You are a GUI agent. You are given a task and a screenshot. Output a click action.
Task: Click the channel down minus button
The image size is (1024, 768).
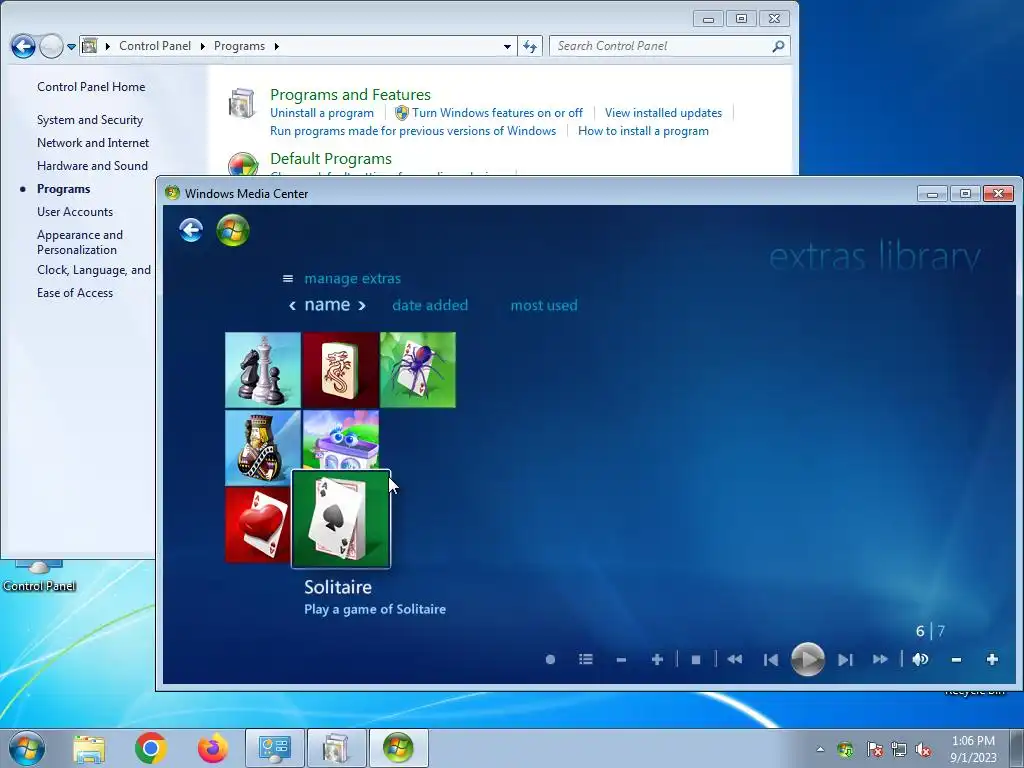[x=621, y=660]
